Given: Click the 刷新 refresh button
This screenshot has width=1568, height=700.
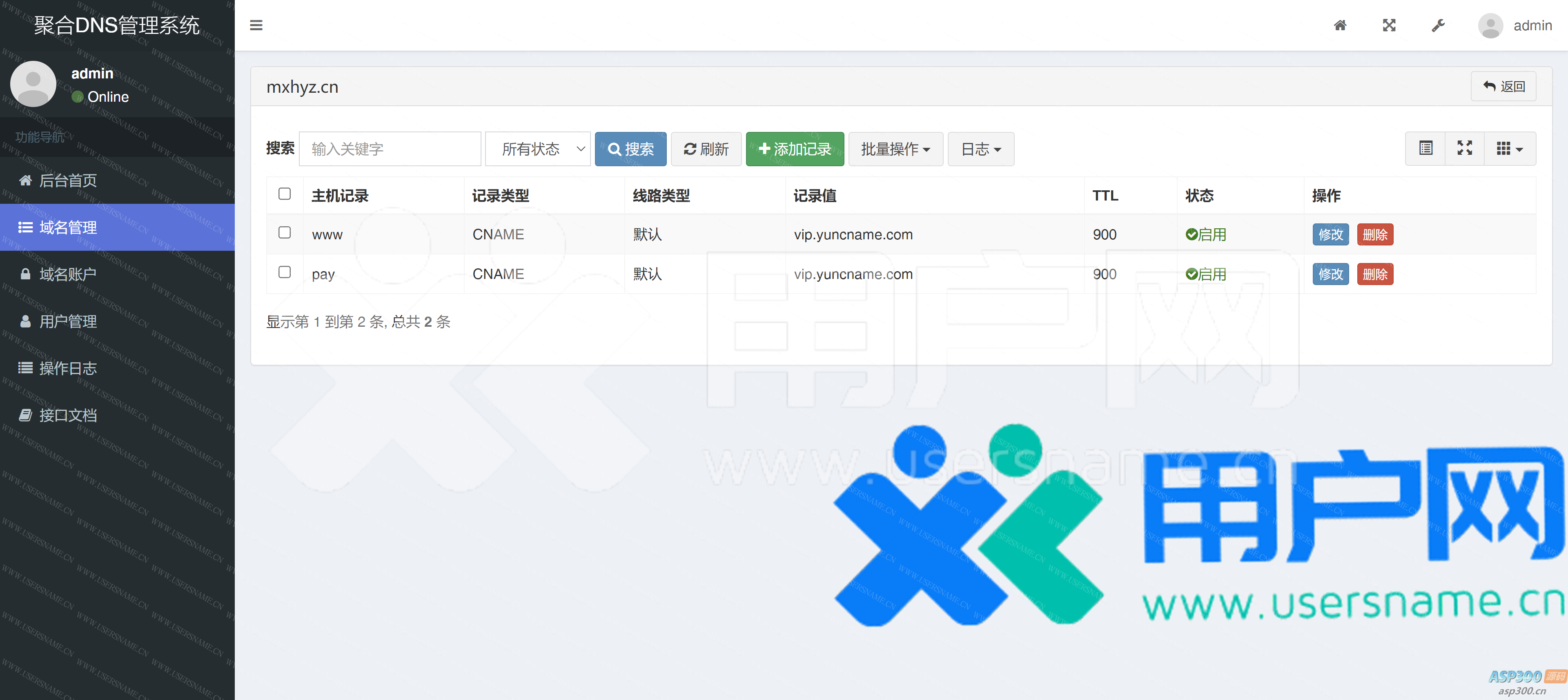Looking at the screenshot, I should [x=706, y=149].
